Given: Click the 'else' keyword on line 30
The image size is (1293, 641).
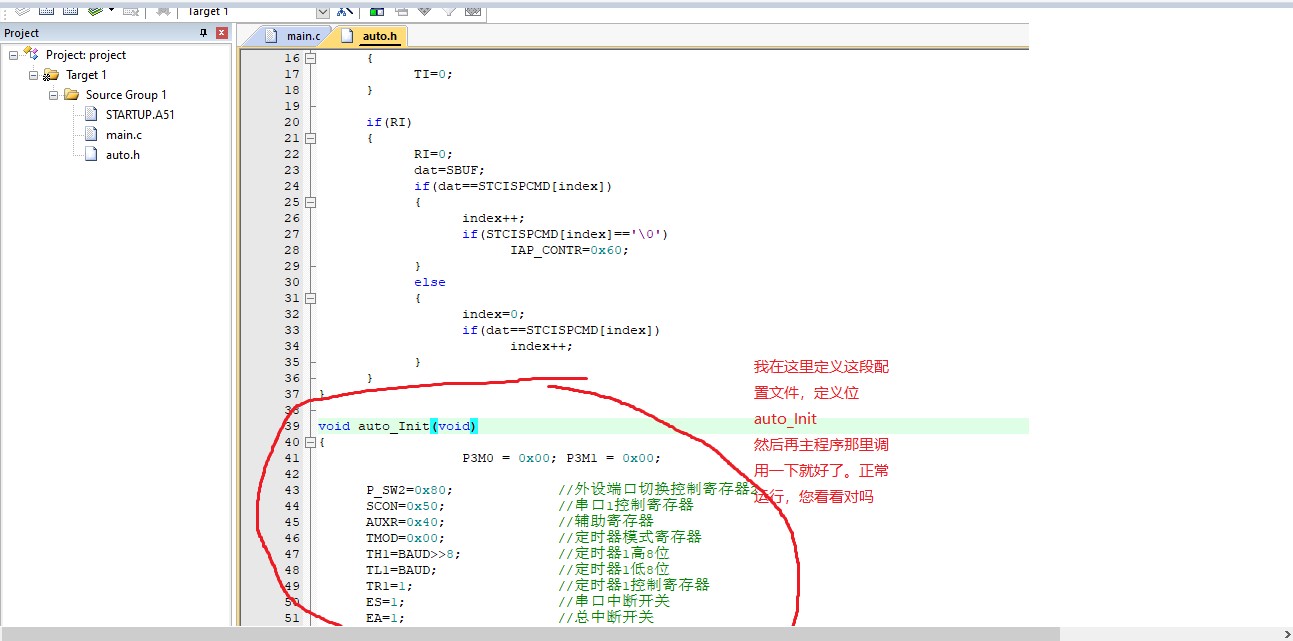Looking at the screenshot, I should [x=430, y=282].
